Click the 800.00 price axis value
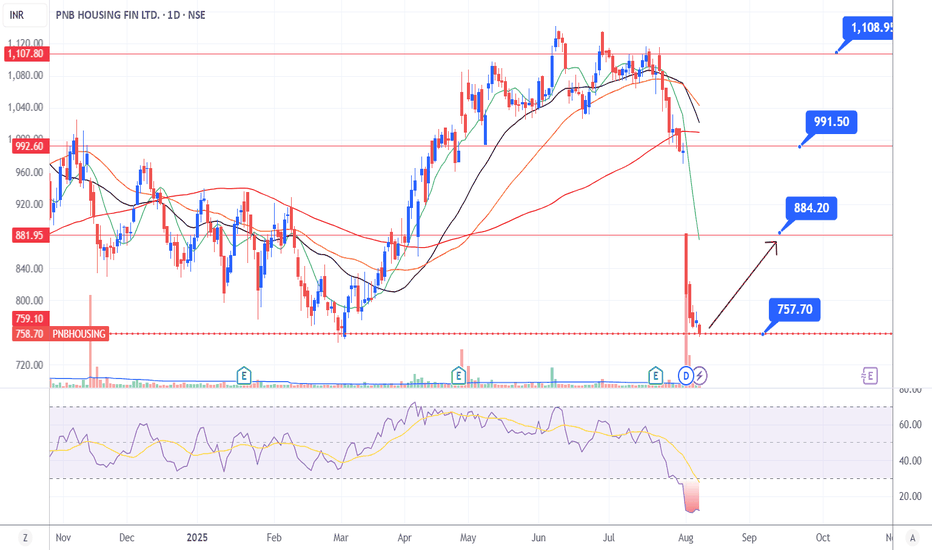 [29, 301]
